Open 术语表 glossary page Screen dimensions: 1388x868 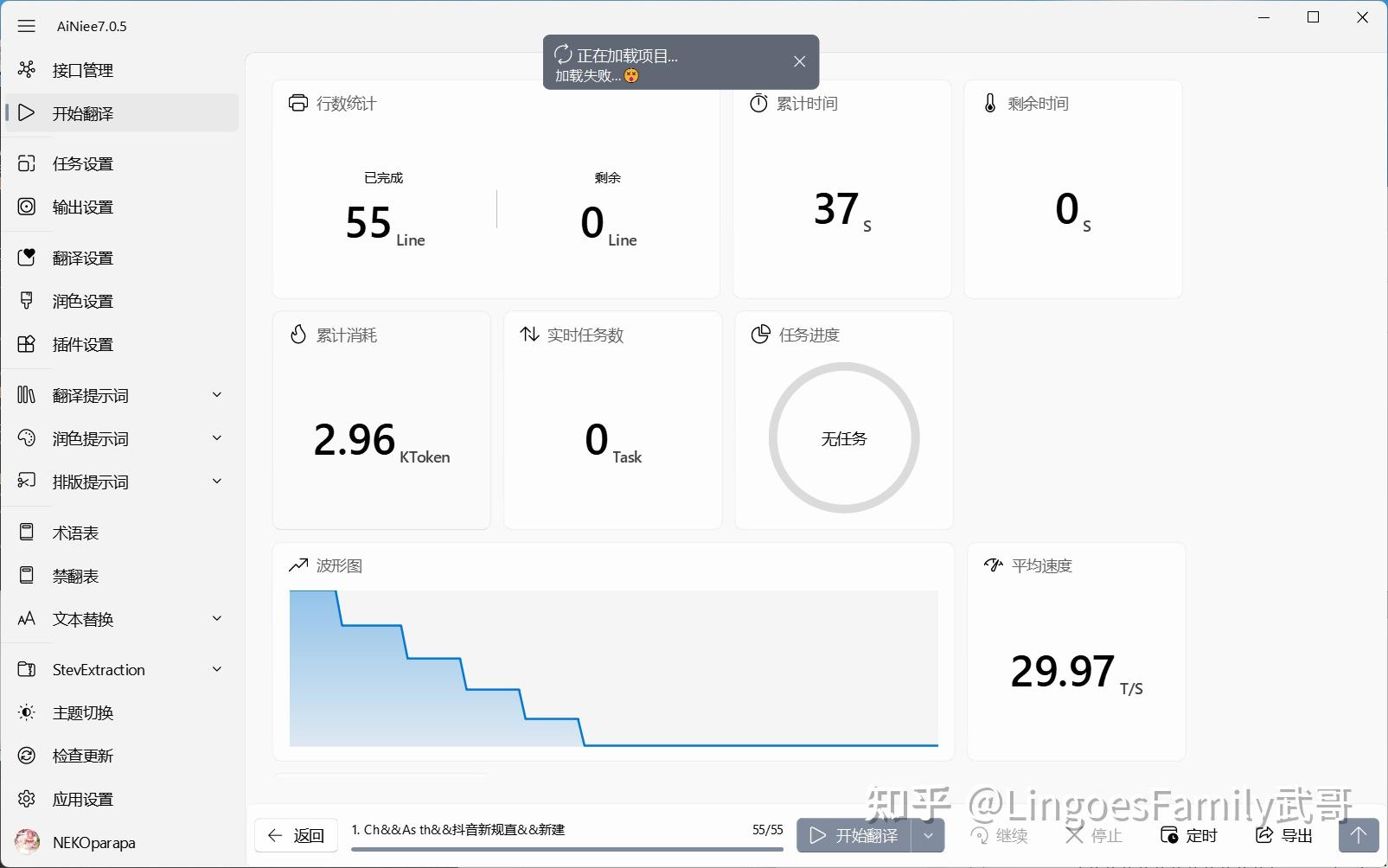tap(121, 533)
